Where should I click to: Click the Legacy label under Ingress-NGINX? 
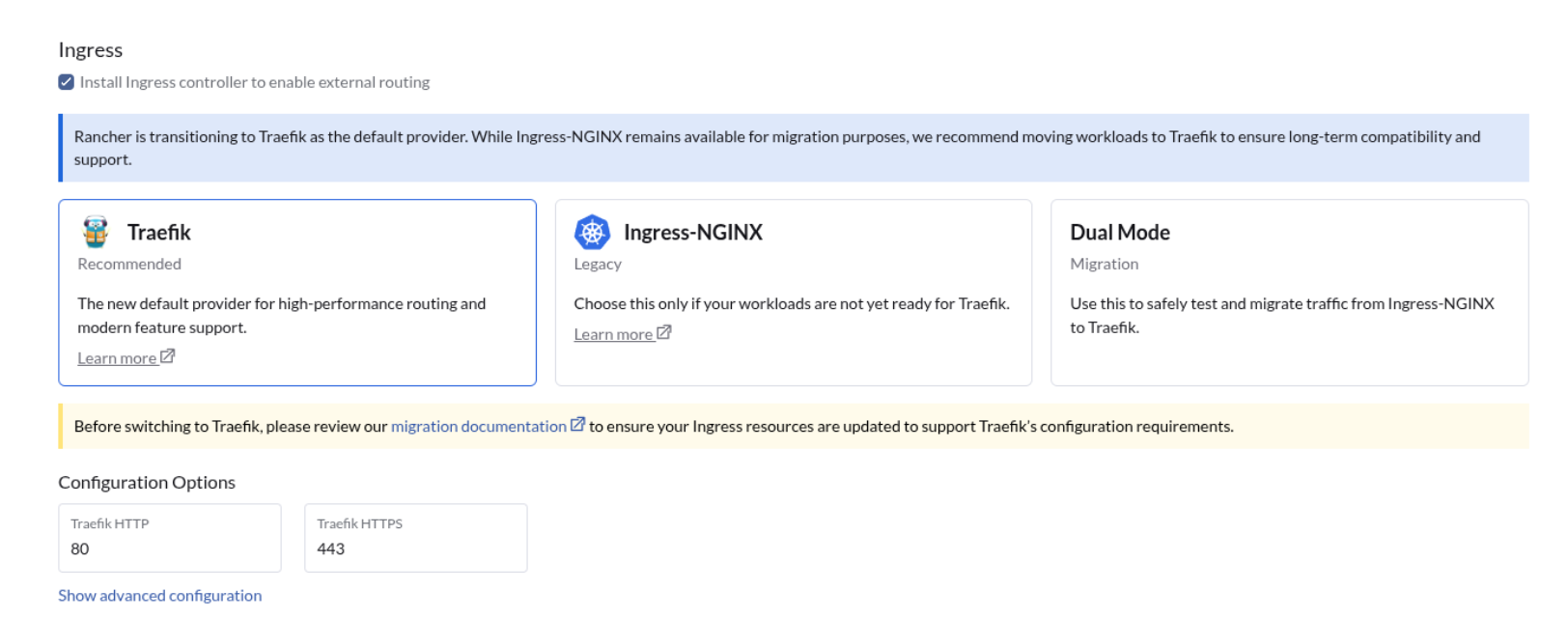[x=598, y=264]
